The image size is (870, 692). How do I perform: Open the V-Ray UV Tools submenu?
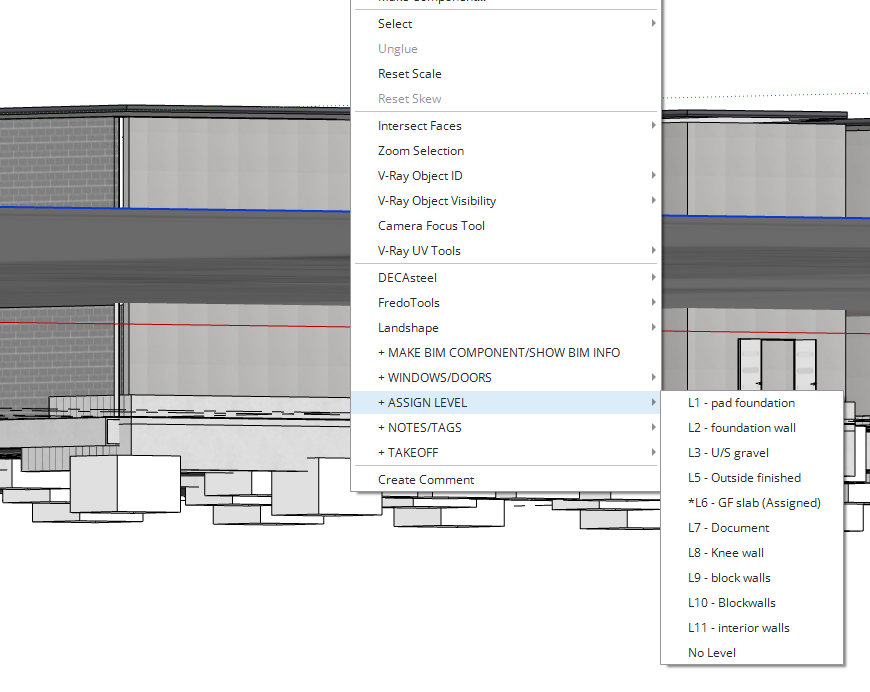pyautogui.click(x=419, y=251)
